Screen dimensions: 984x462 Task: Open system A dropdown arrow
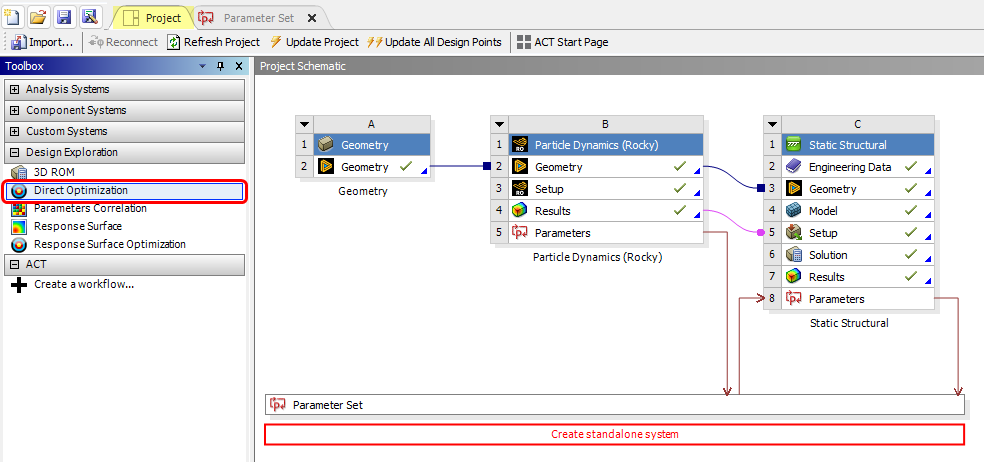(304, 124)
